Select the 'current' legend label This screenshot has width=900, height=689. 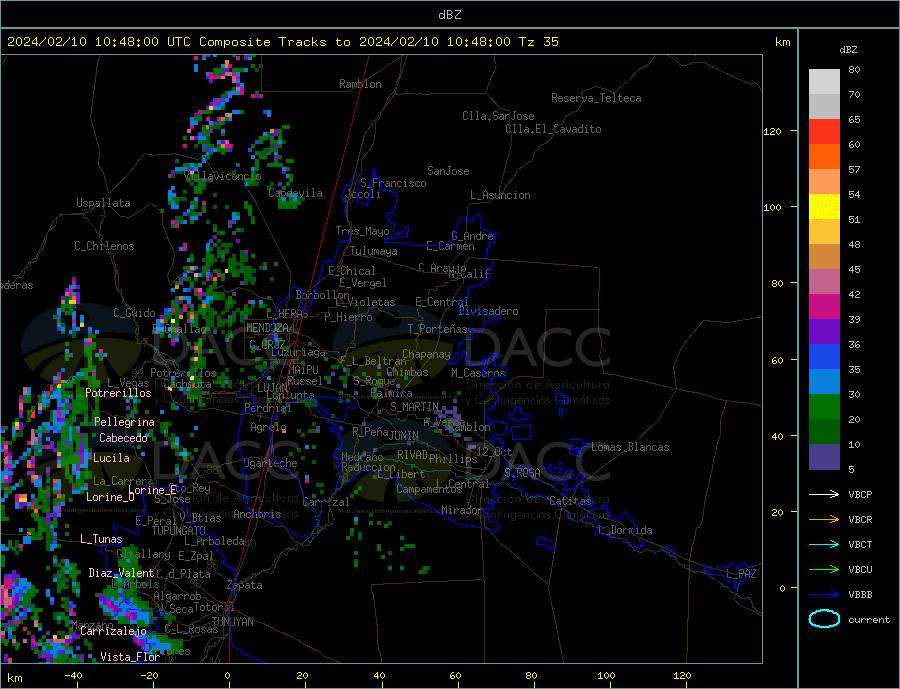tap(869, 620)
